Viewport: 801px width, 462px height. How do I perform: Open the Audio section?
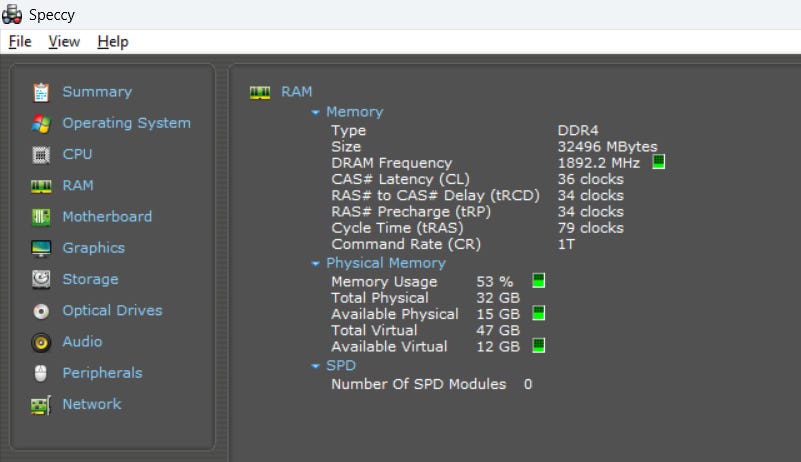(x=82, y=341)
